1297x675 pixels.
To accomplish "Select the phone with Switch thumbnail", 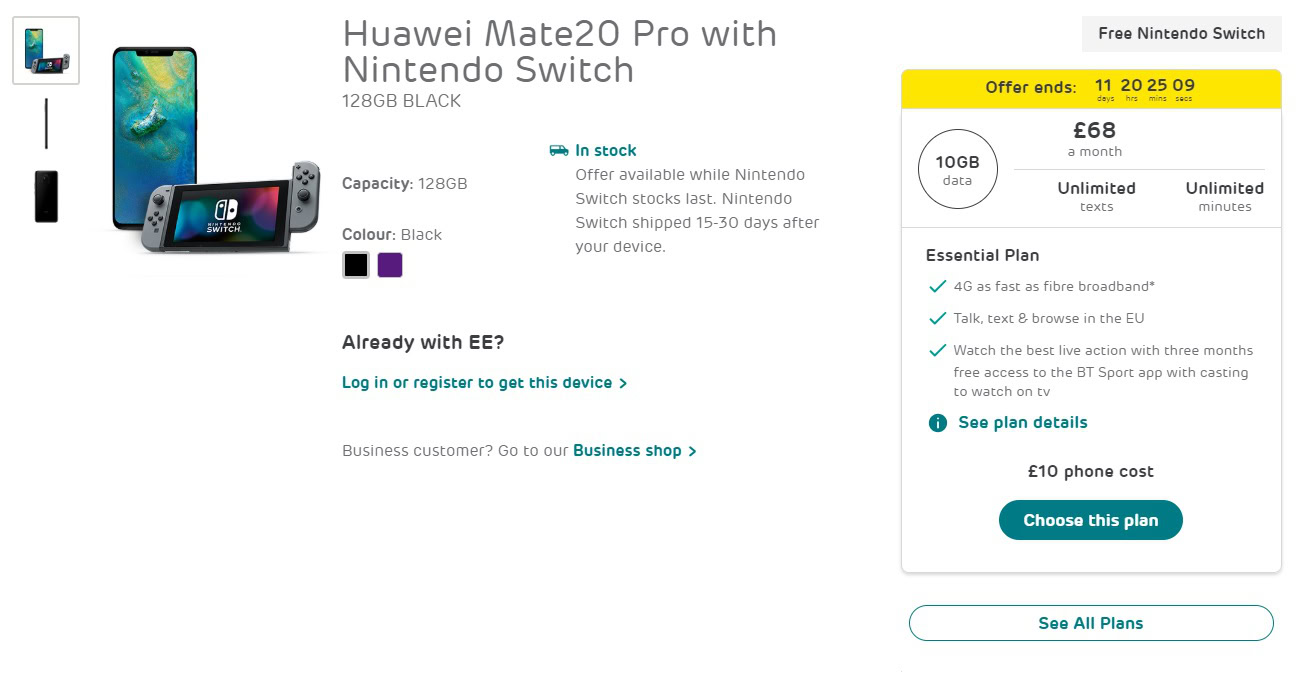I will tap(46, 50).
